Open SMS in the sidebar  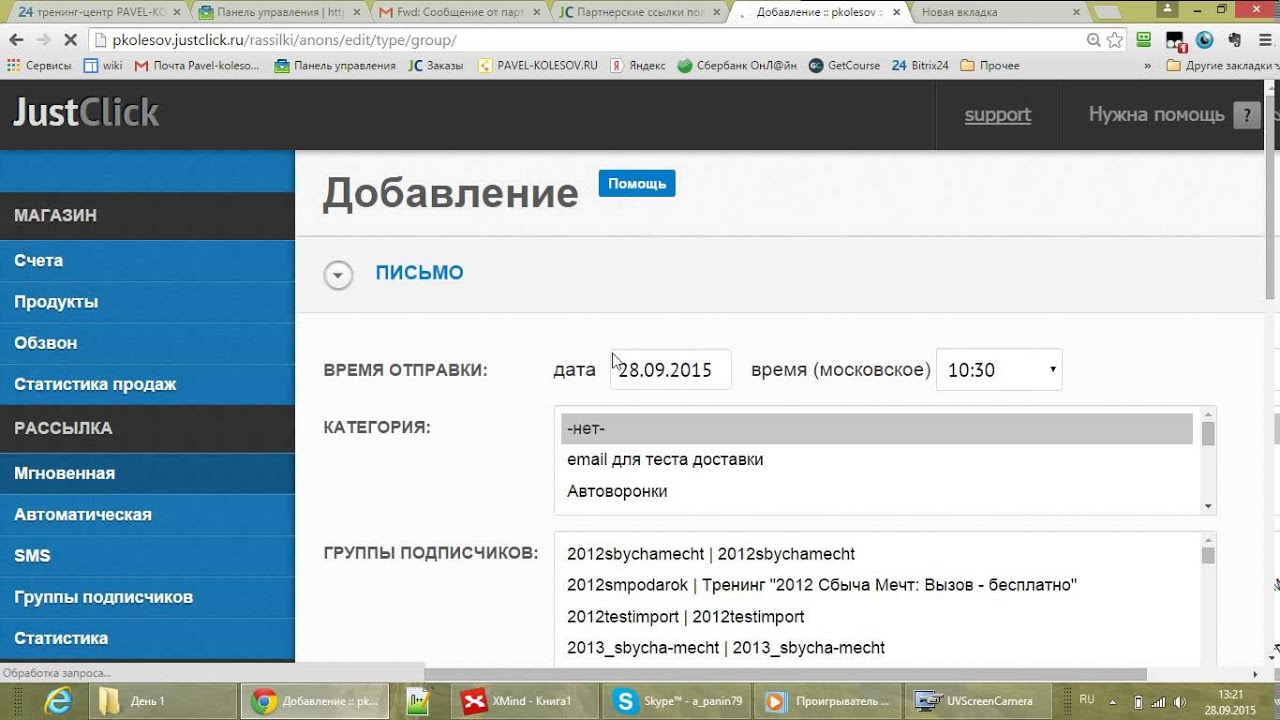tap(147, 556)
